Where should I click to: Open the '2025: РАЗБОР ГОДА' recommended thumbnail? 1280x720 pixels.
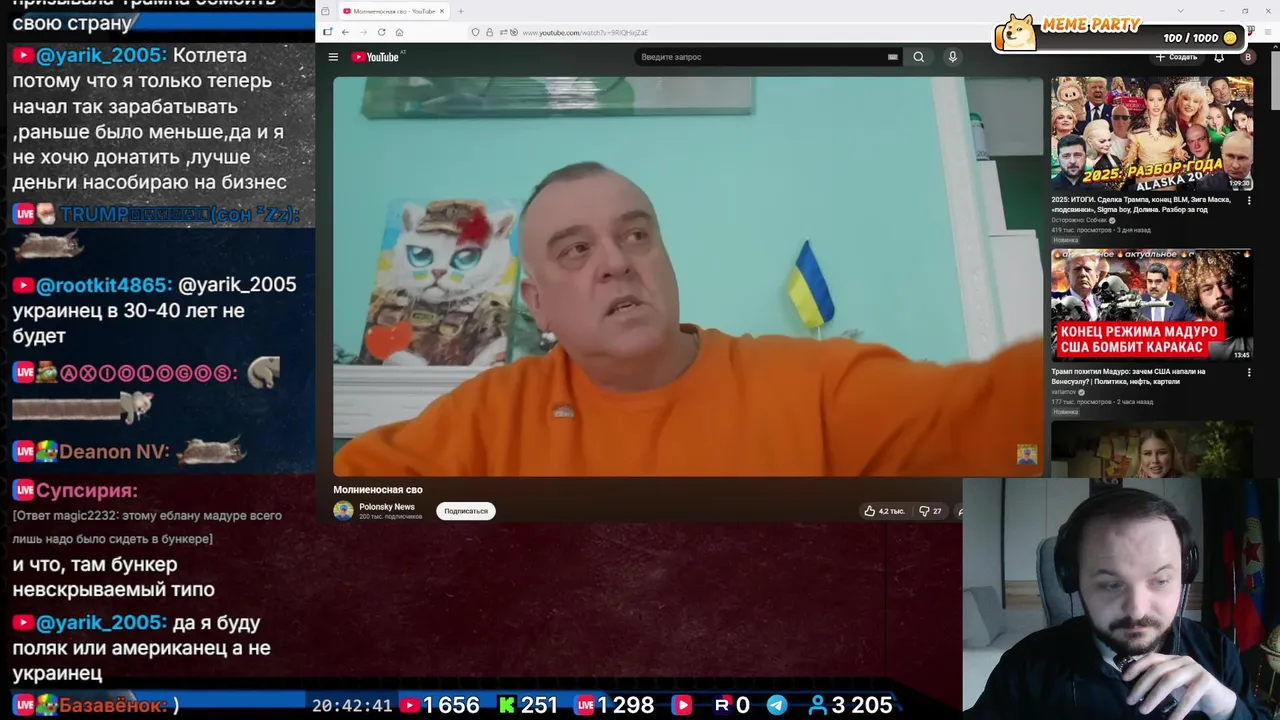tap(1151, 133)
